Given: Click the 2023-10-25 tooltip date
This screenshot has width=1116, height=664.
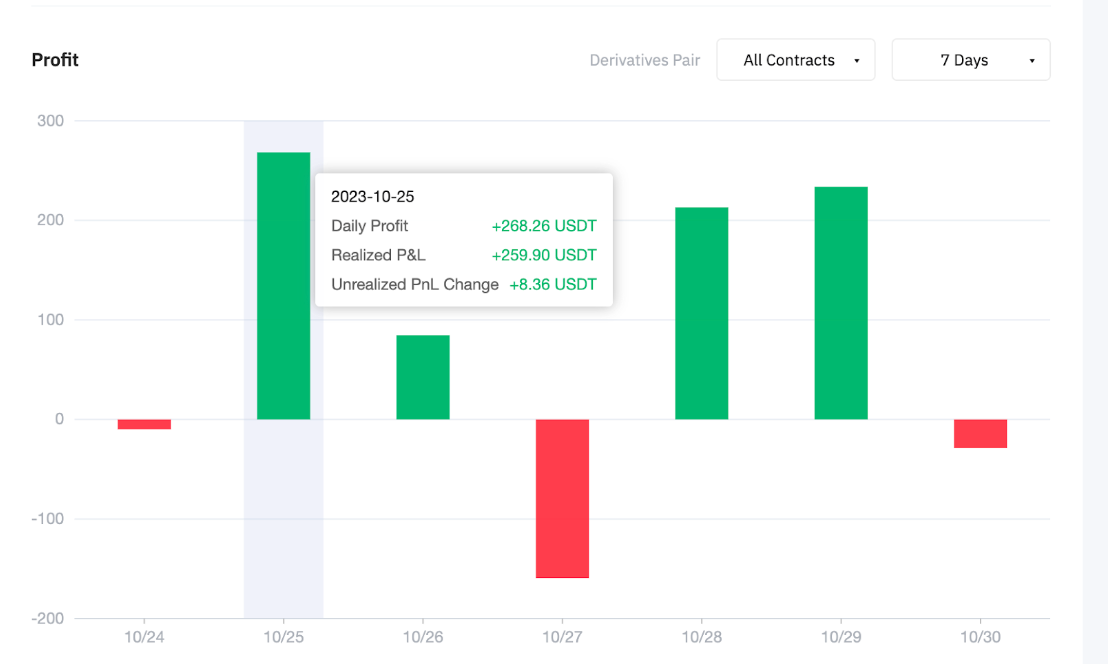Looking at the screenshot, I should pyautogui.click(x=372, y=196).
